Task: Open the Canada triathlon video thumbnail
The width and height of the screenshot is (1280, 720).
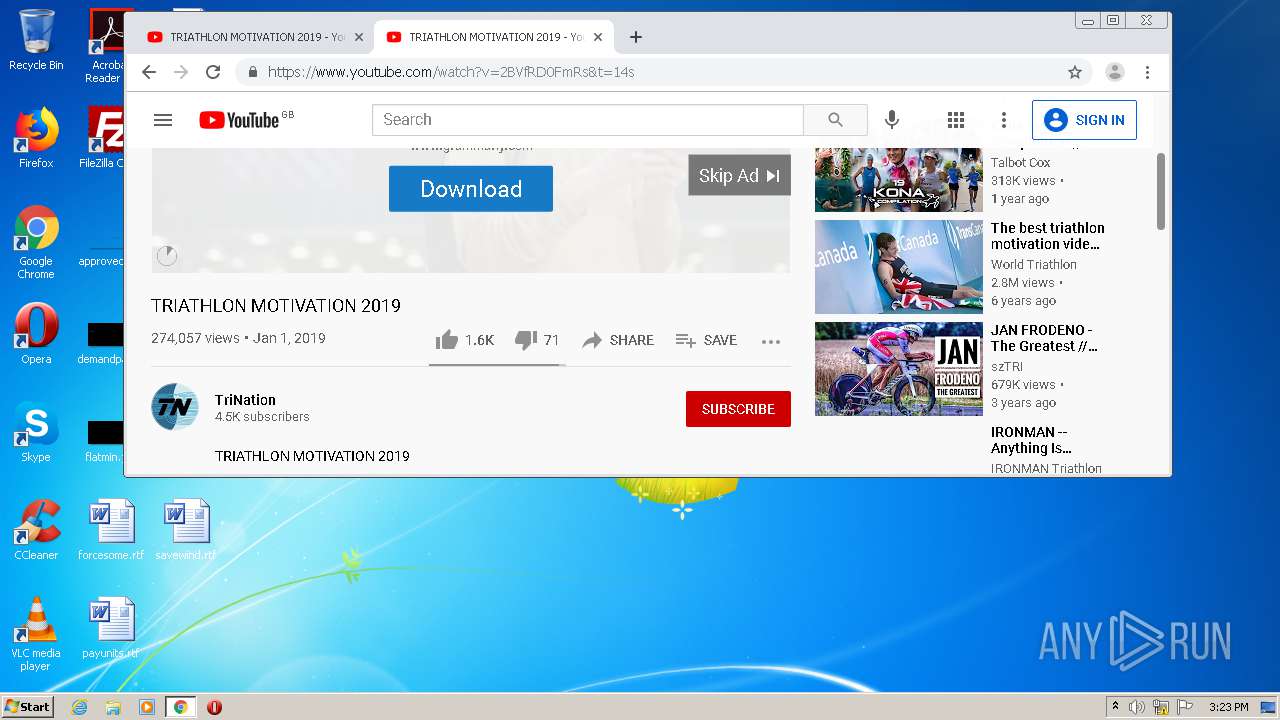Action: 899,267
